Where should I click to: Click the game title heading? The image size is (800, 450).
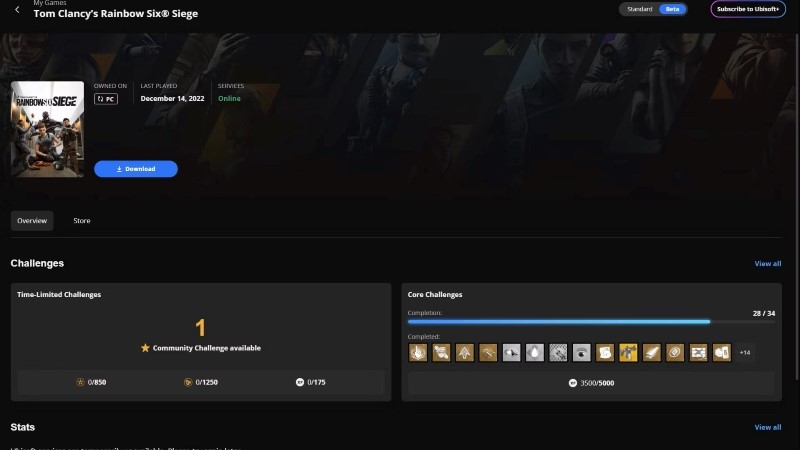tap(116, 14)
